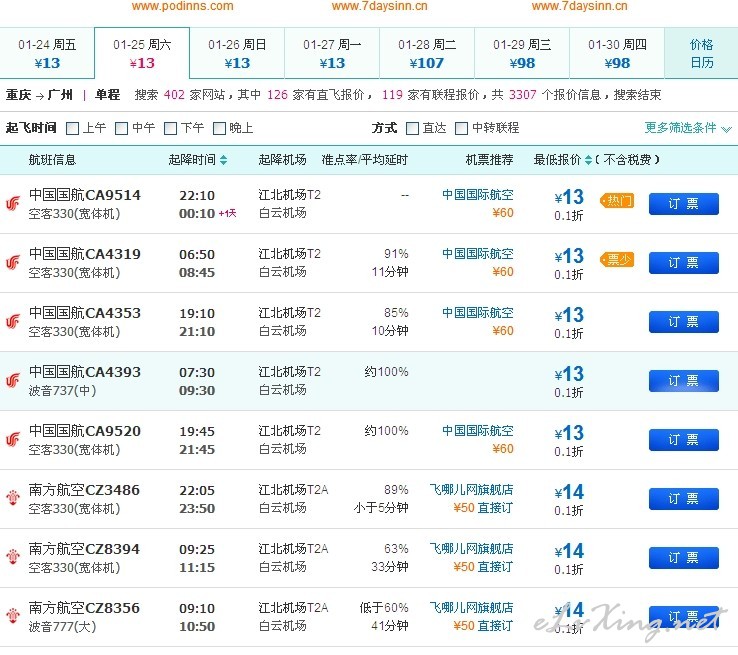The width and height of the screenshot is (738, 655).
Task: Open 飞哪儿网旗舰店 link on CZ8356 row
Action: tap(471, 607)
